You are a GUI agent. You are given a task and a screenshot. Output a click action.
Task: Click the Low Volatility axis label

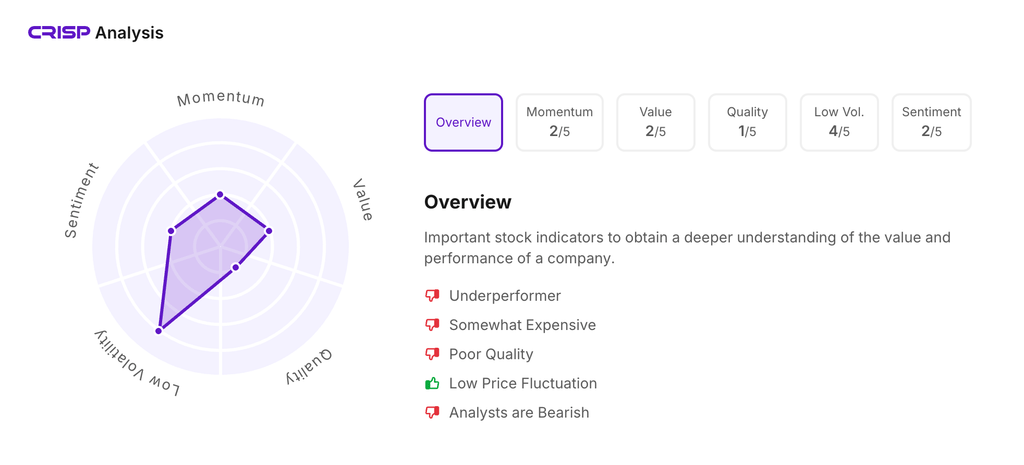pos(137,364)
